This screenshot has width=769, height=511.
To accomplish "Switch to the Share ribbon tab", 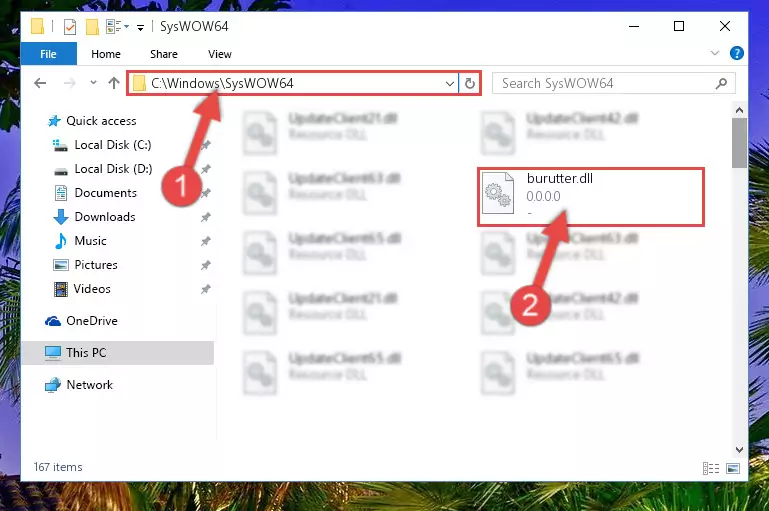I will [x=164, y=54].
